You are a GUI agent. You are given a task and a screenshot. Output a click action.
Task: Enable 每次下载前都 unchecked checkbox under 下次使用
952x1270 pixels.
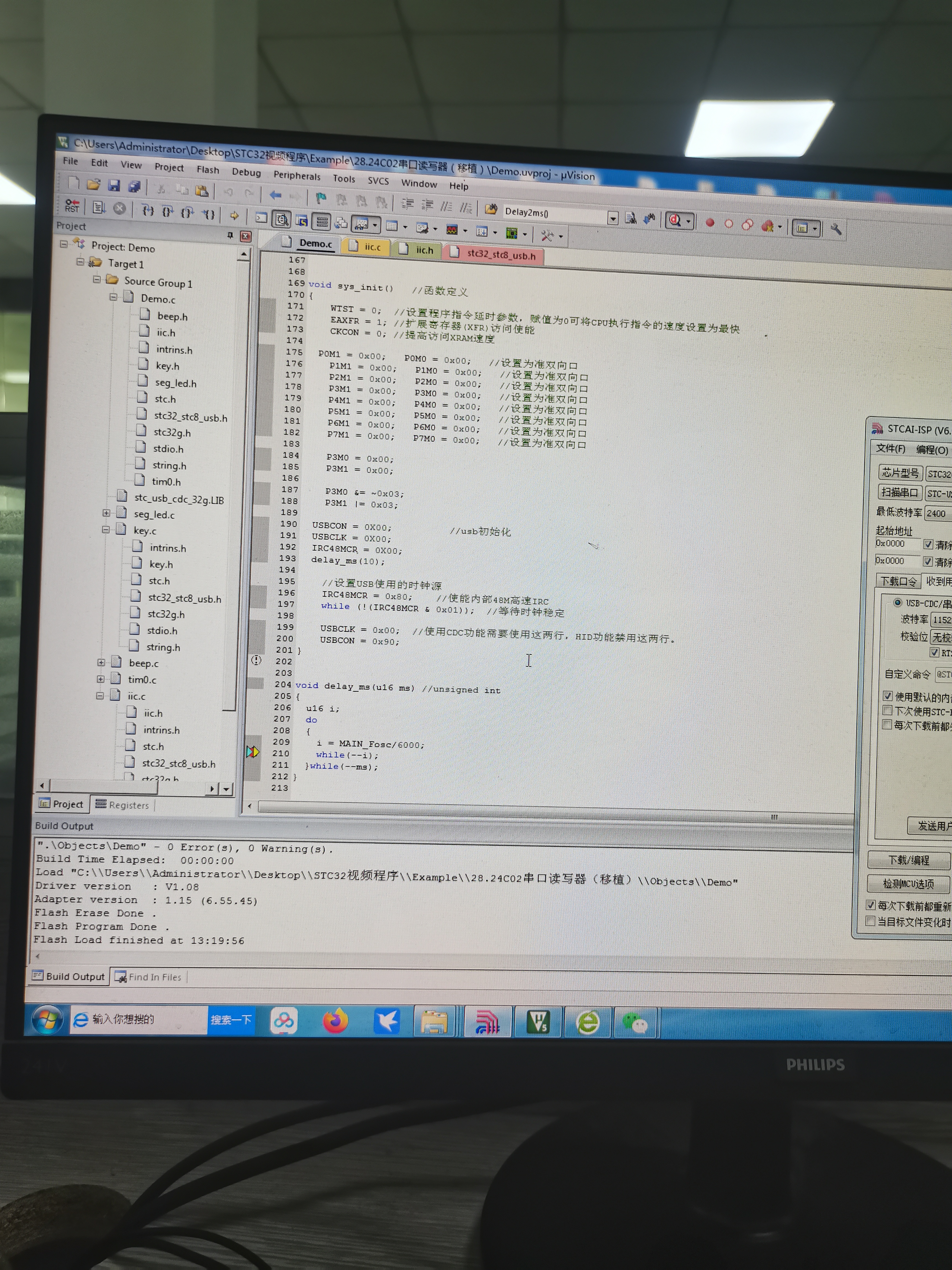[x=887, y=725]
